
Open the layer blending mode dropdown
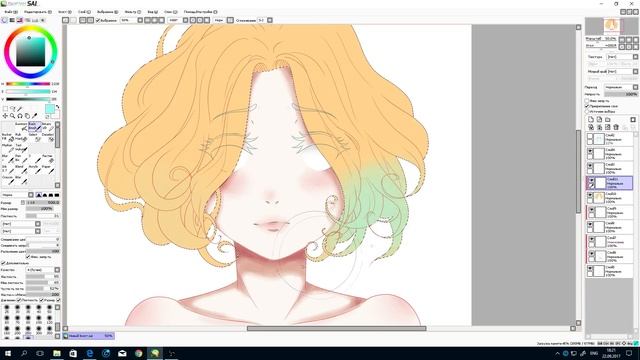(x=621, y=87)
